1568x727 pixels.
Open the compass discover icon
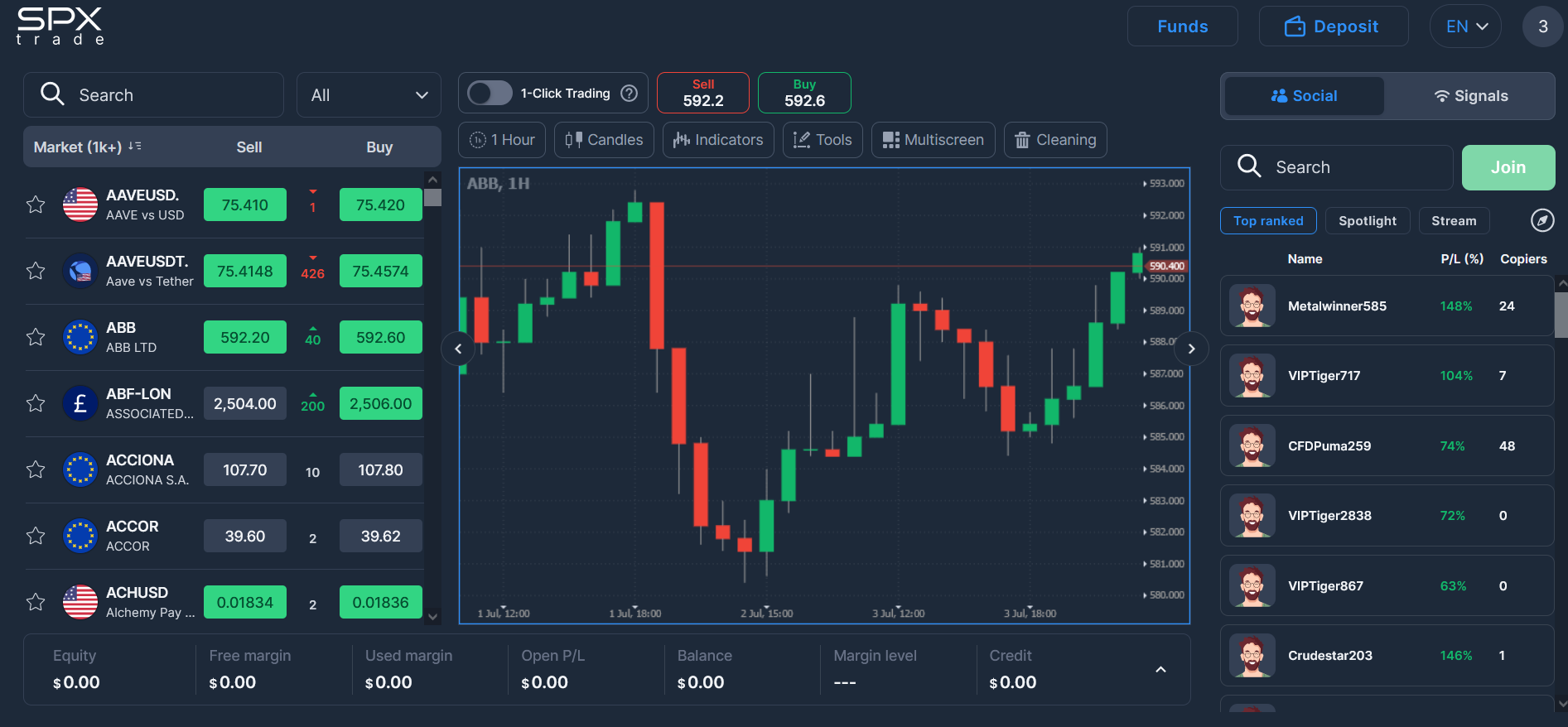(x=1542, y=220)
